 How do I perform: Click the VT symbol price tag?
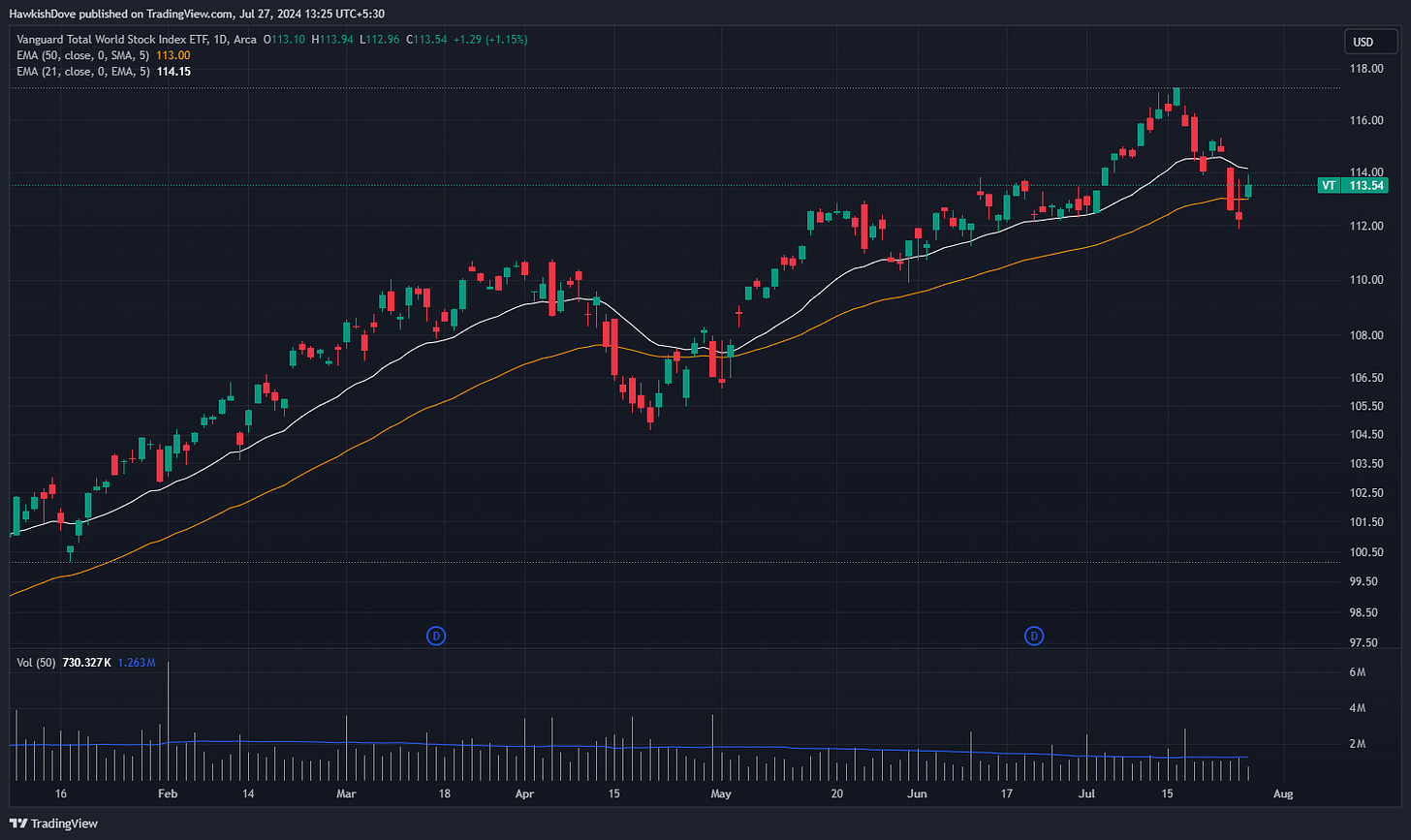pyautogui.click(x=1329, y=185)
